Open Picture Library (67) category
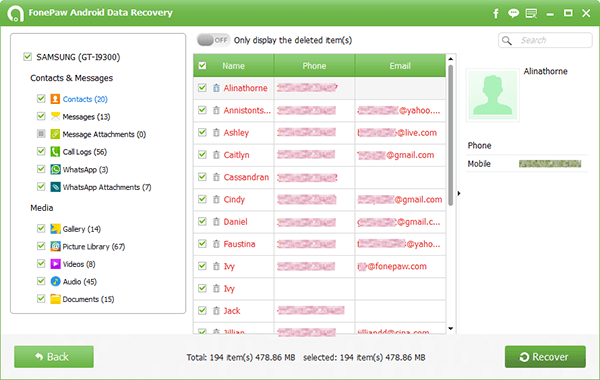The image size is (600, 380). (94, 247)
